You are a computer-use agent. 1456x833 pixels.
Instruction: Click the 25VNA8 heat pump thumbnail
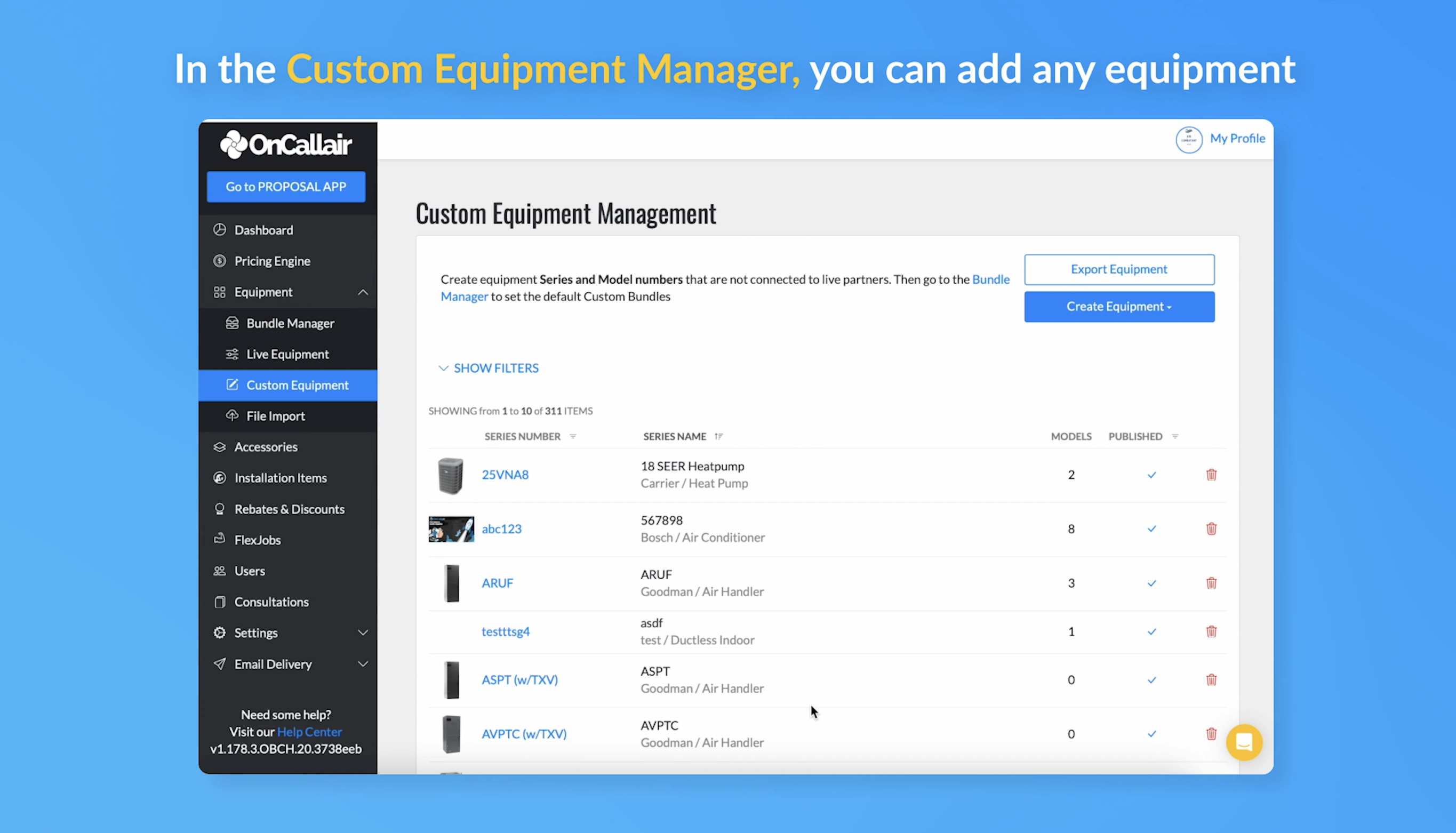[451, 475]
